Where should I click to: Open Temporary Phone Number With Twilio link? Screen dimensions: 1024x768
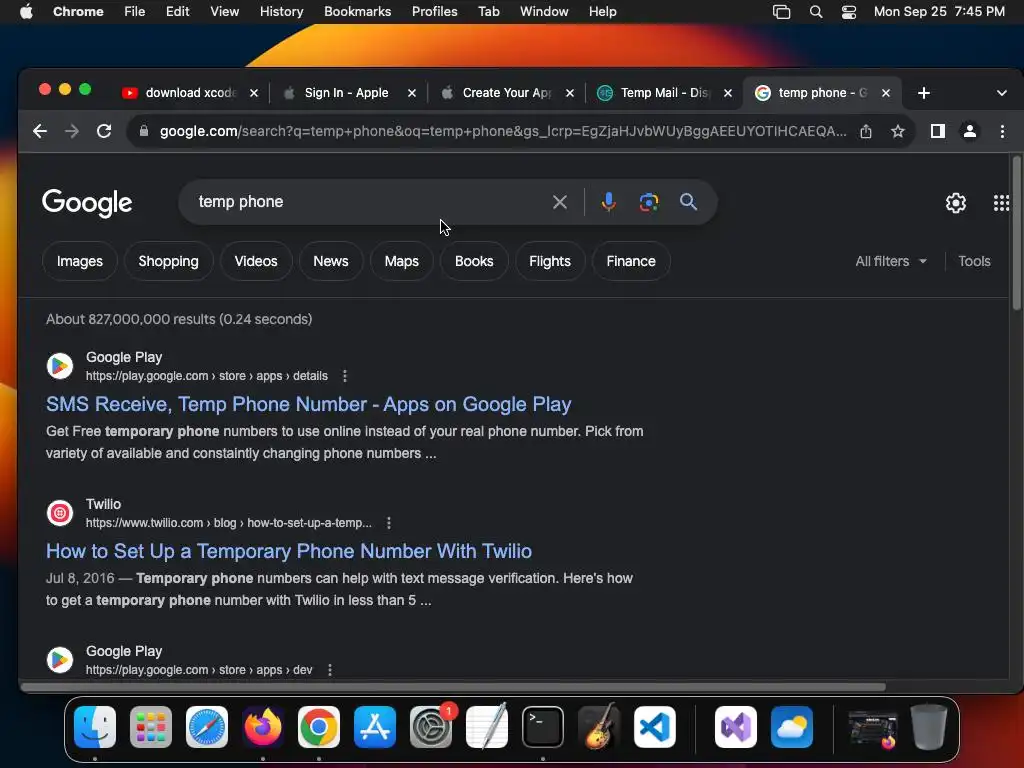tap(289, 551)
